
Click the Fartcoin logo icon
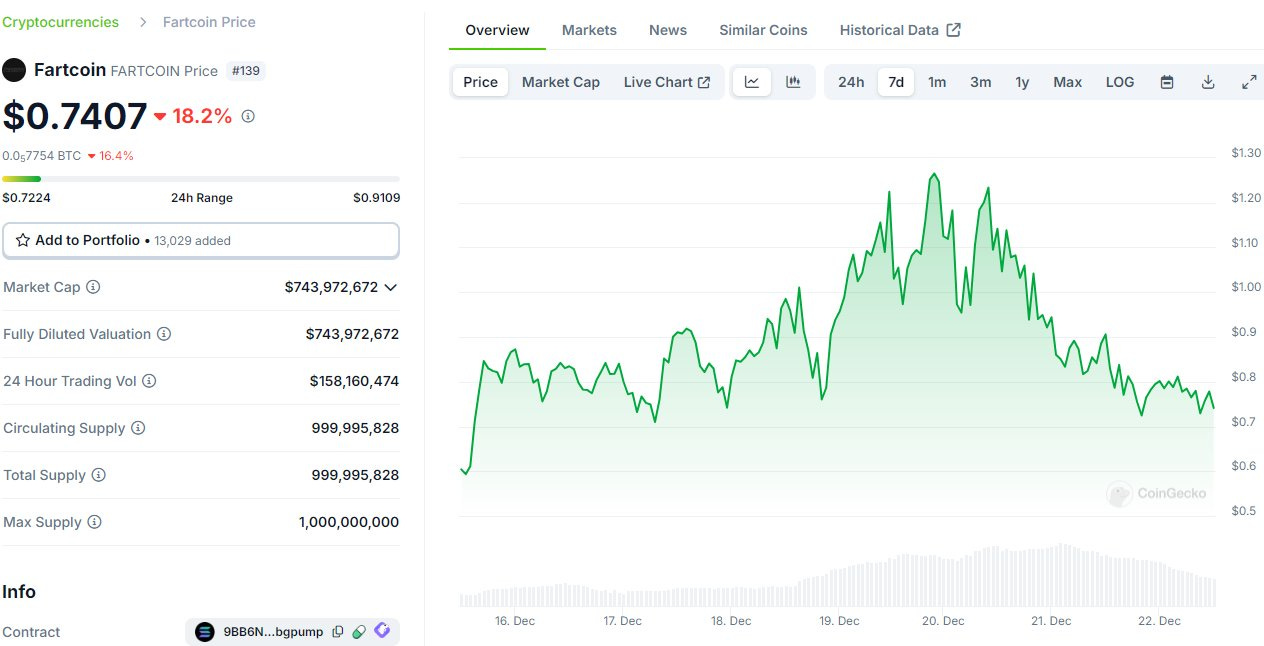pos(14,70)
